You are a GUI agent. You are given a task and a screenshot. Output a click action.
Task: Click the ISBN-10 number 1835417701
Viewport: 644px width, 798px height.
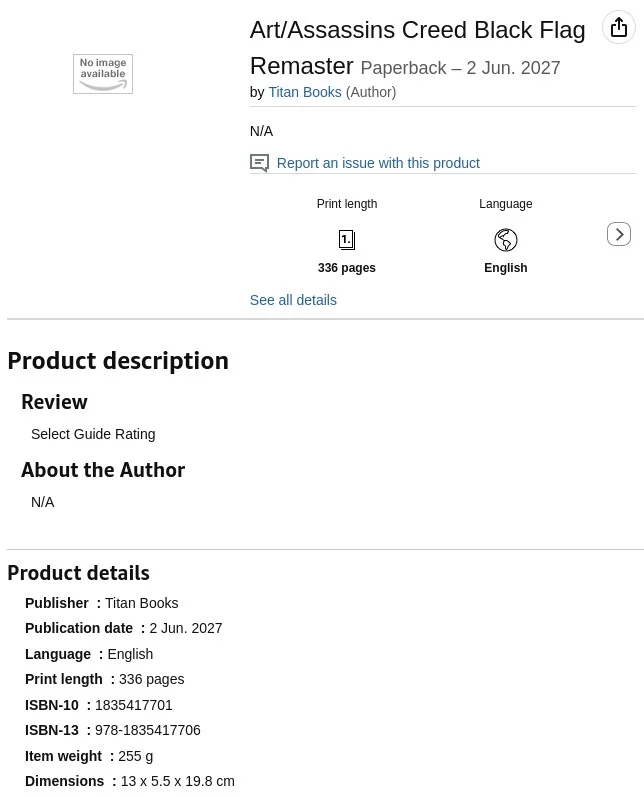click(x=134, y=705)
